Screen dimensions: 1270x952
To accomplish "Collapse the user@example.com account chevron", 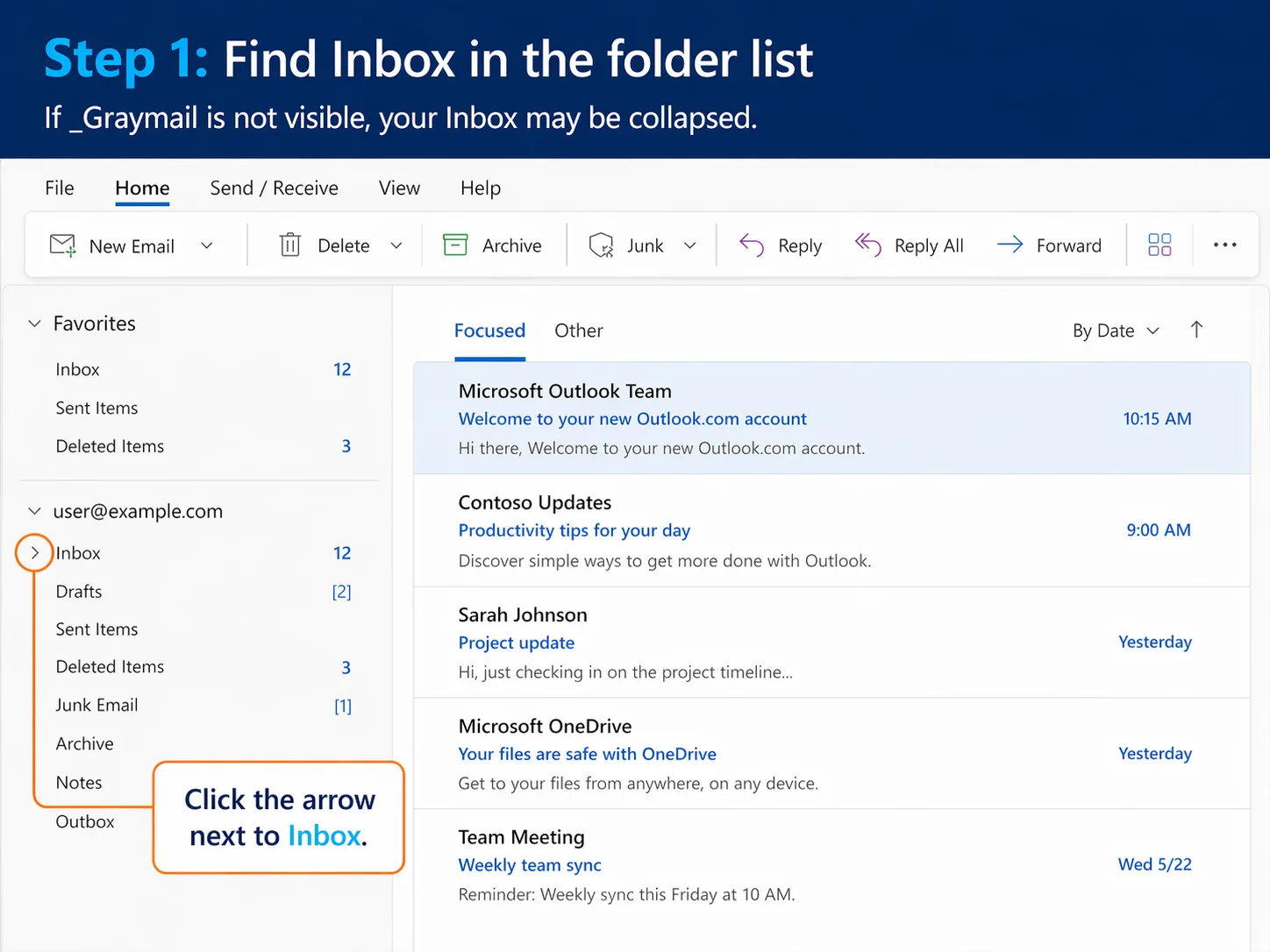I will click(x=34, y=511).
